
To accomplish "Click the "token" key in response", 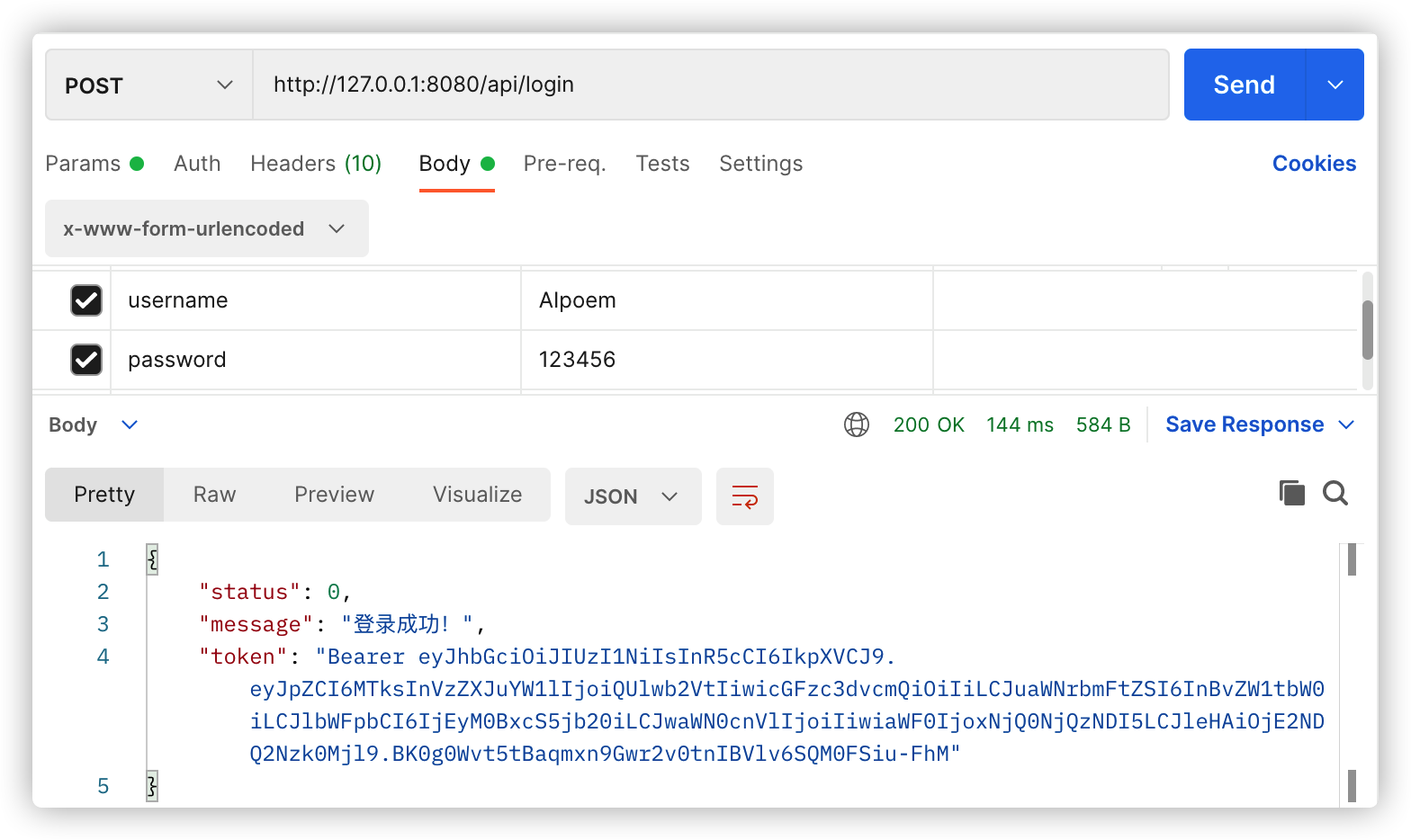I will [243, 657].
